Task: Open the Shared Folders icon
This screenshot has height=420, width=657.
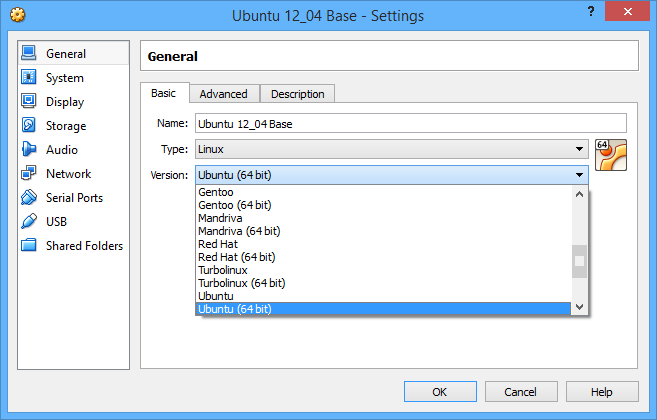Action: click(x=29, y=246)
